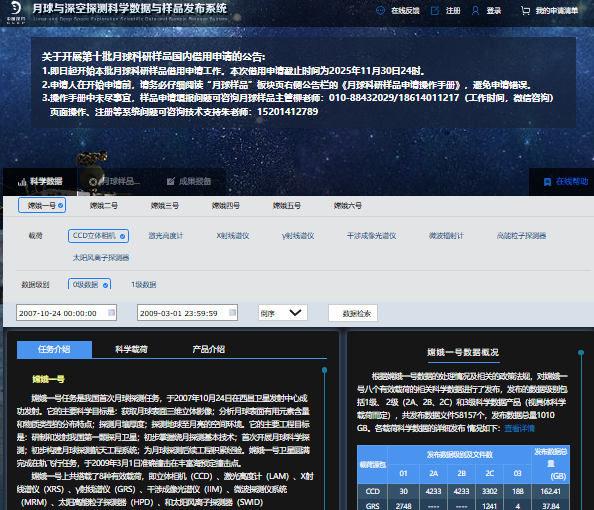594x510 pixels.
Task: Click the 登录 user icon
Action: 475,11
